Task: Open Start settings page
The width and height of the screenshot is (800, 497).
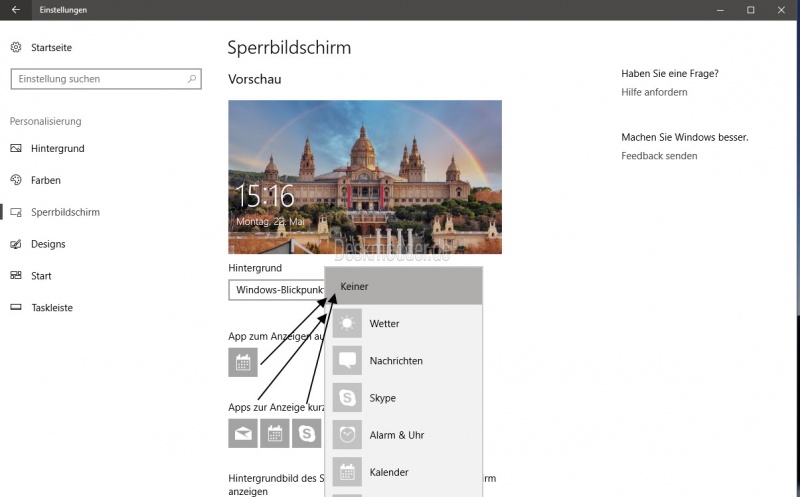Action: click(x=41, y=276)
